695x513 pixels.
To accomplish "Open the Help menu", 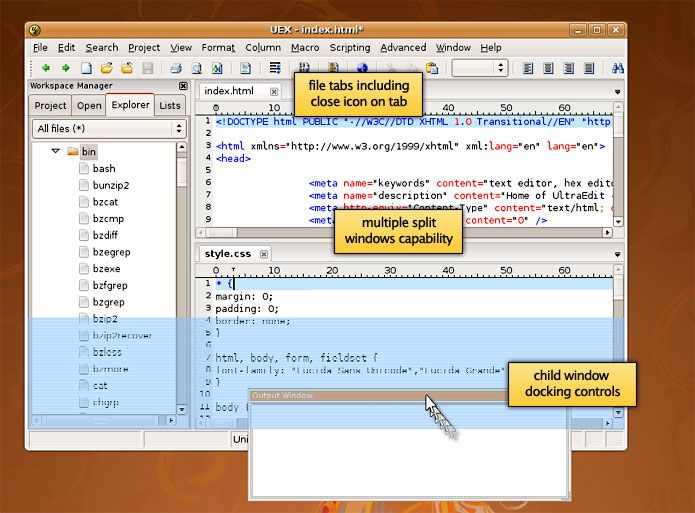I will 491,47.
